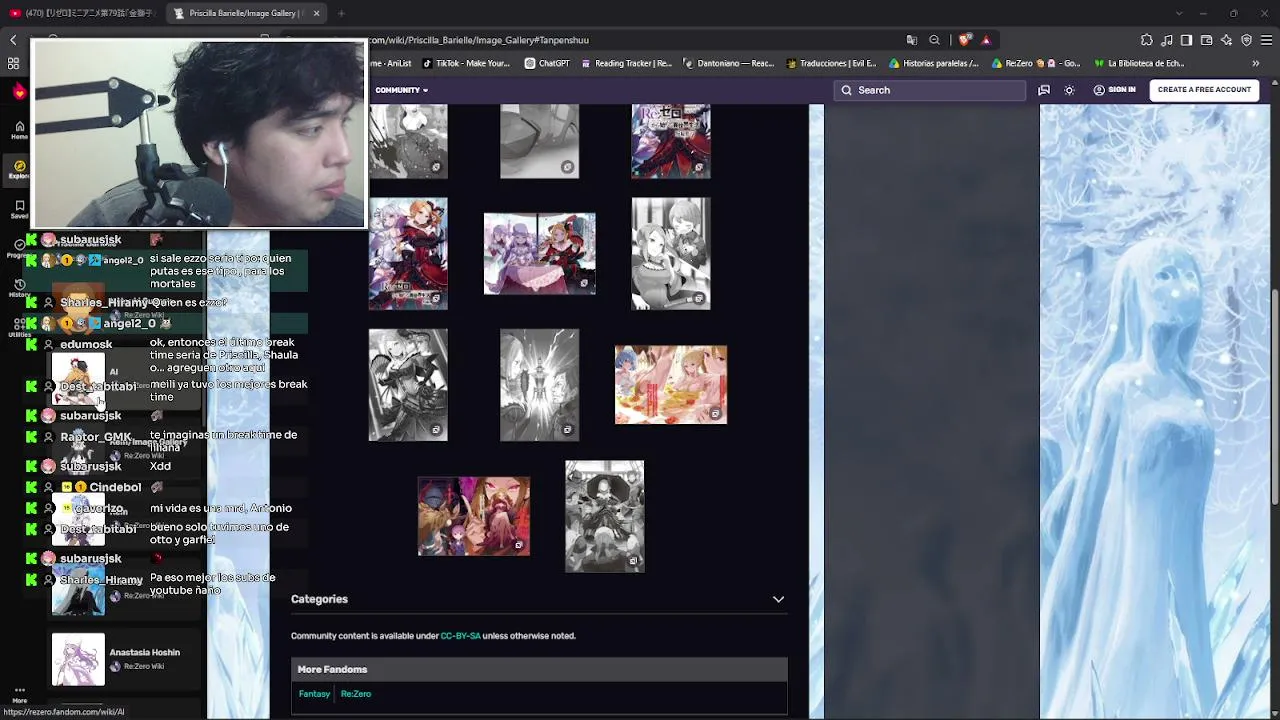1280x720 pixels.
Task: Open Home in Fandom sidebar
Action: click(19, 130)
